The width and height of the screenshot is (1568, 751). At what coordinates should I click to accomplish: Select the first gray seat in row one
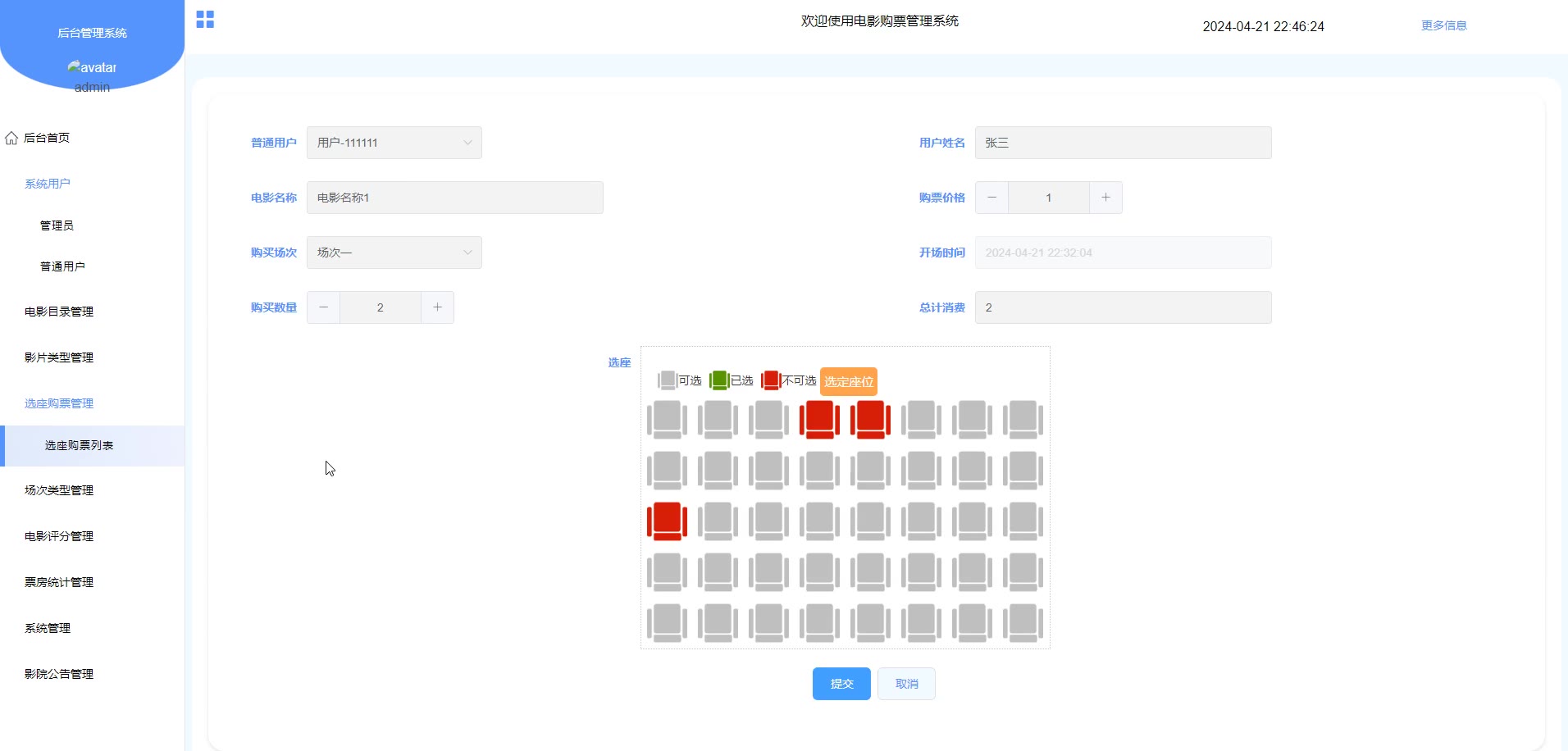point(667,419)
